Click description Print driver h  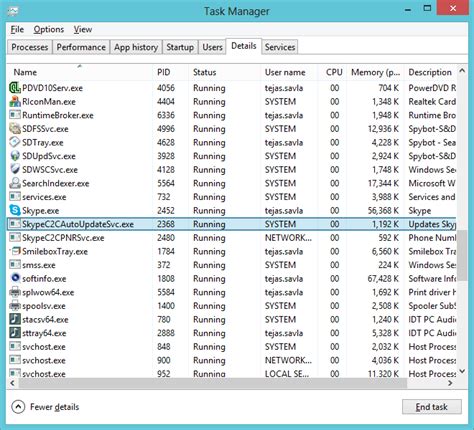[432, 292]
